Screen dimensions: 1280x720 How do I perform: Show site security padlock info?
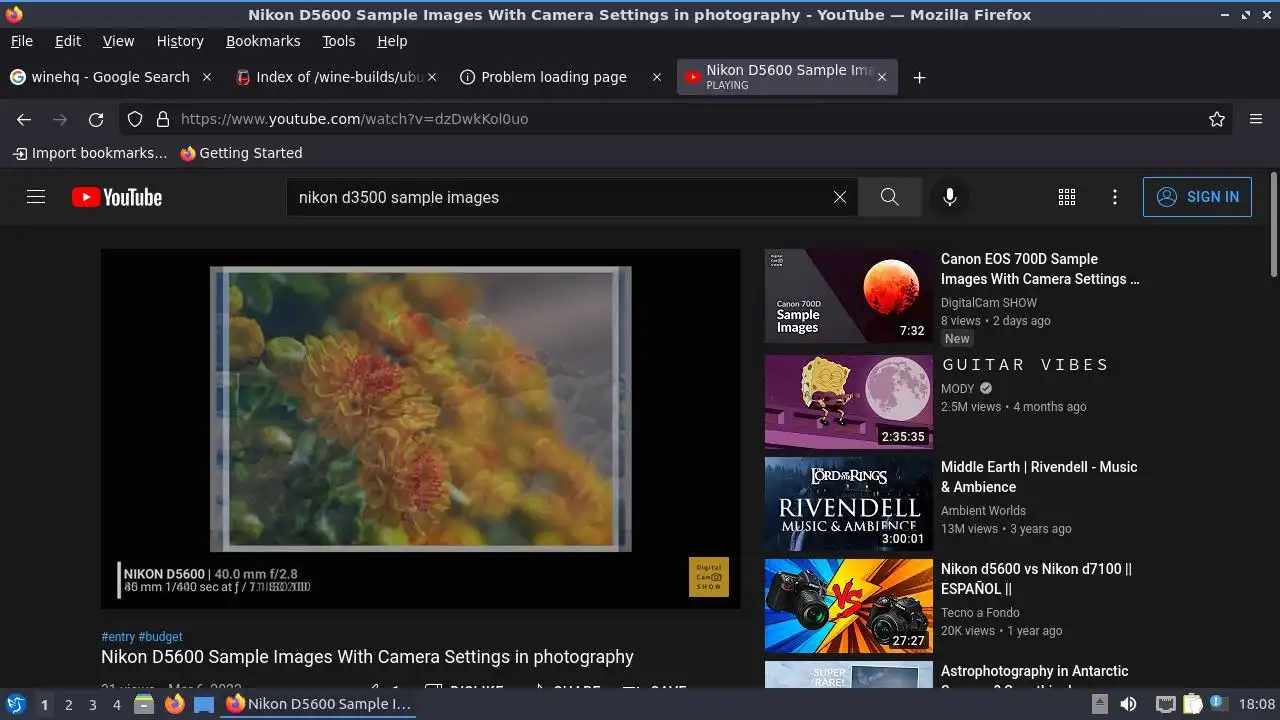[163, 119]
